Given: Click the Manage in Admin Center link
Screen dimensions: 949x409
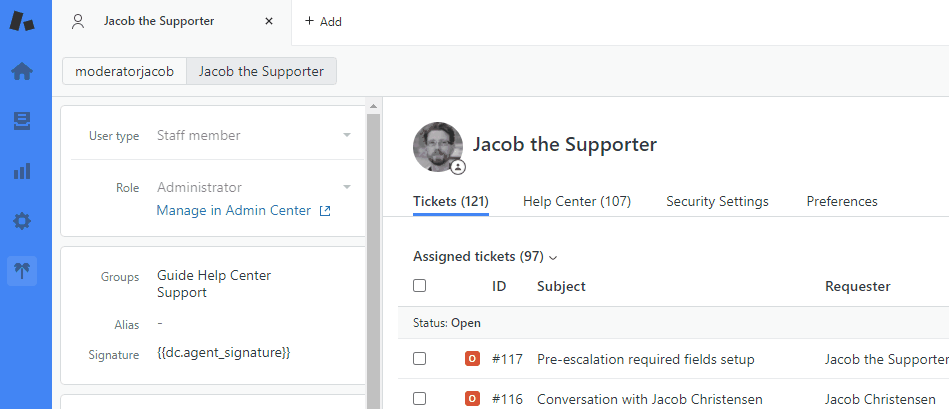Looking at the screenshot, I should [x=234, y=211].
